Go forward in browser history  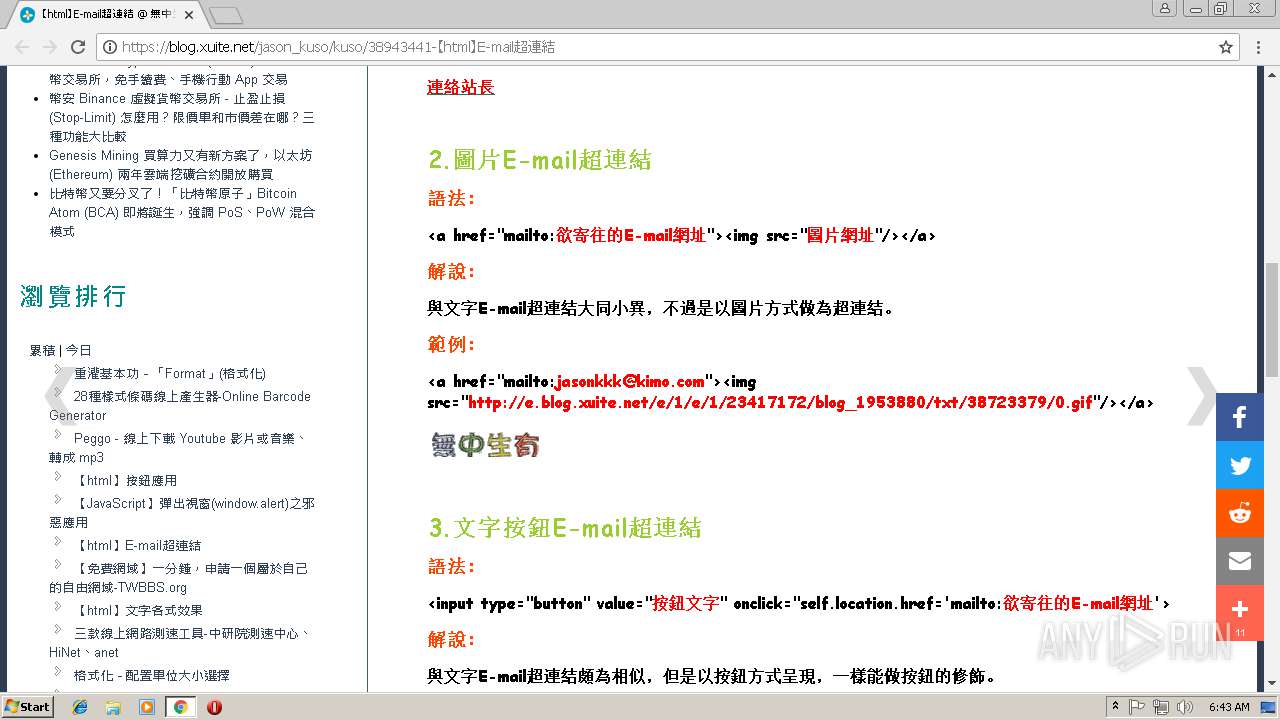point(50,47)
